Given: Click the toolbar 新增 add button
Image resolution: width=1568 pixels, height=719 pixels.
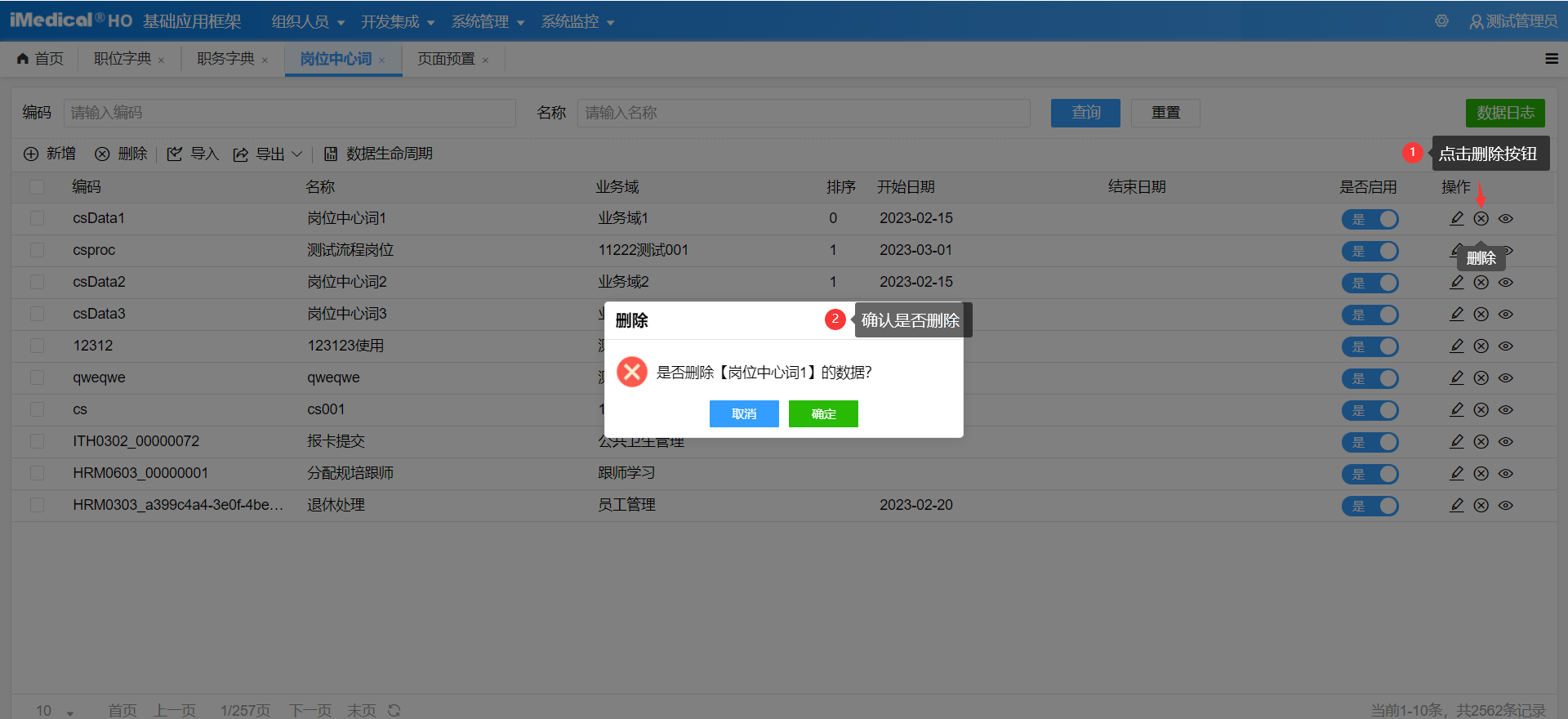Looking at the screenshot, I should coord(50,154).
